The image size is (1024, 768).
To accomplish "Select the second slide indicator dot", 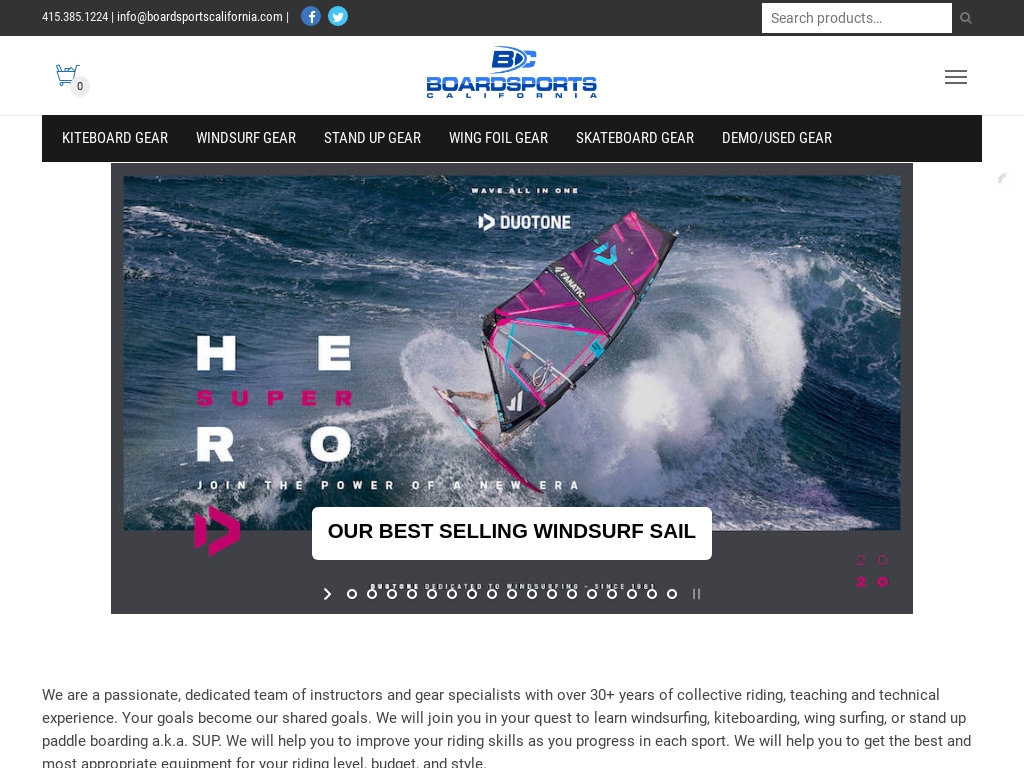I will click(x=372, y=594).
